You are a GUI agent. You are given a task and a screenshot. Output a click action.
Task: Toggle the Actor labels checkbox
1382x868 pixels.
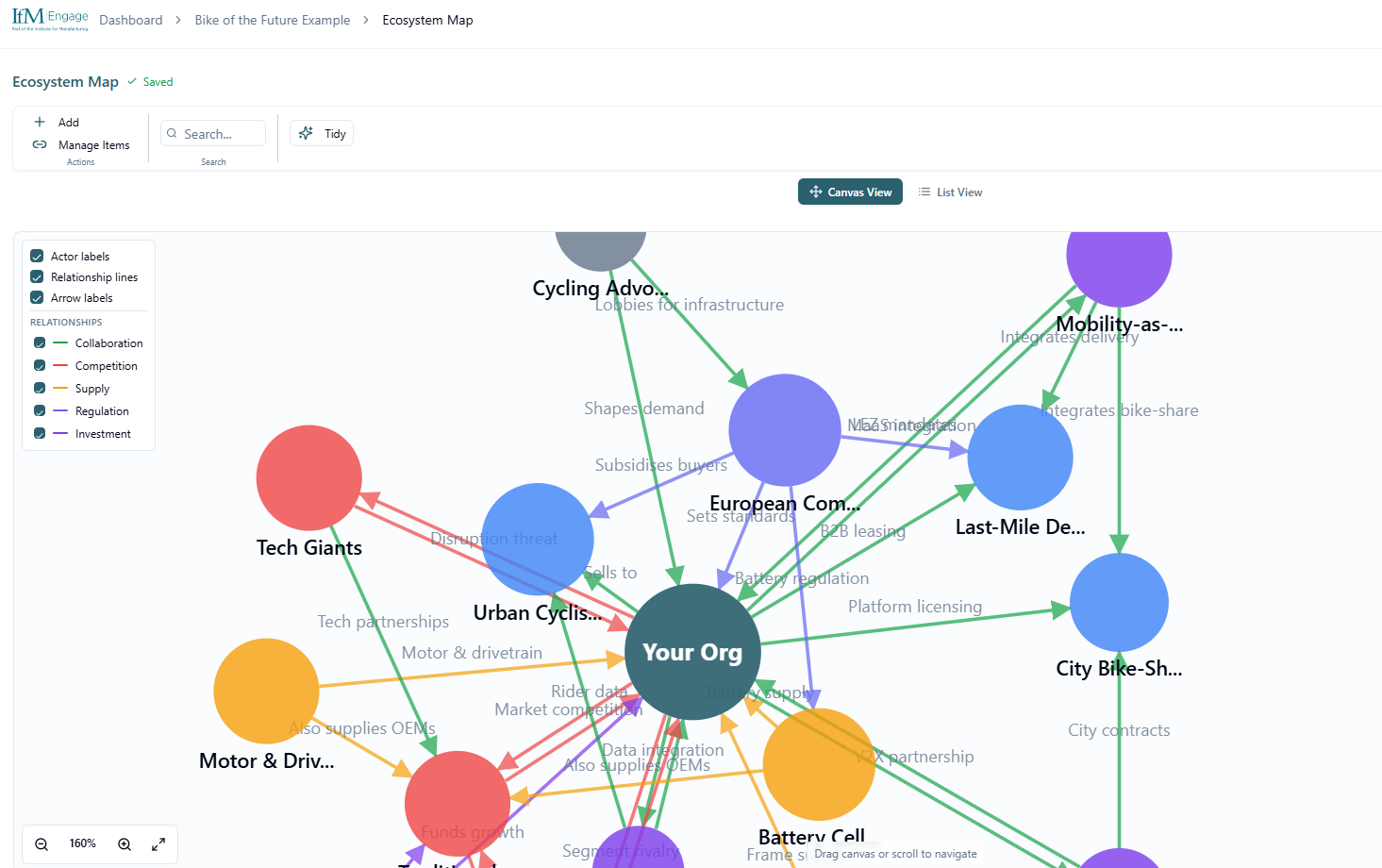36,256
